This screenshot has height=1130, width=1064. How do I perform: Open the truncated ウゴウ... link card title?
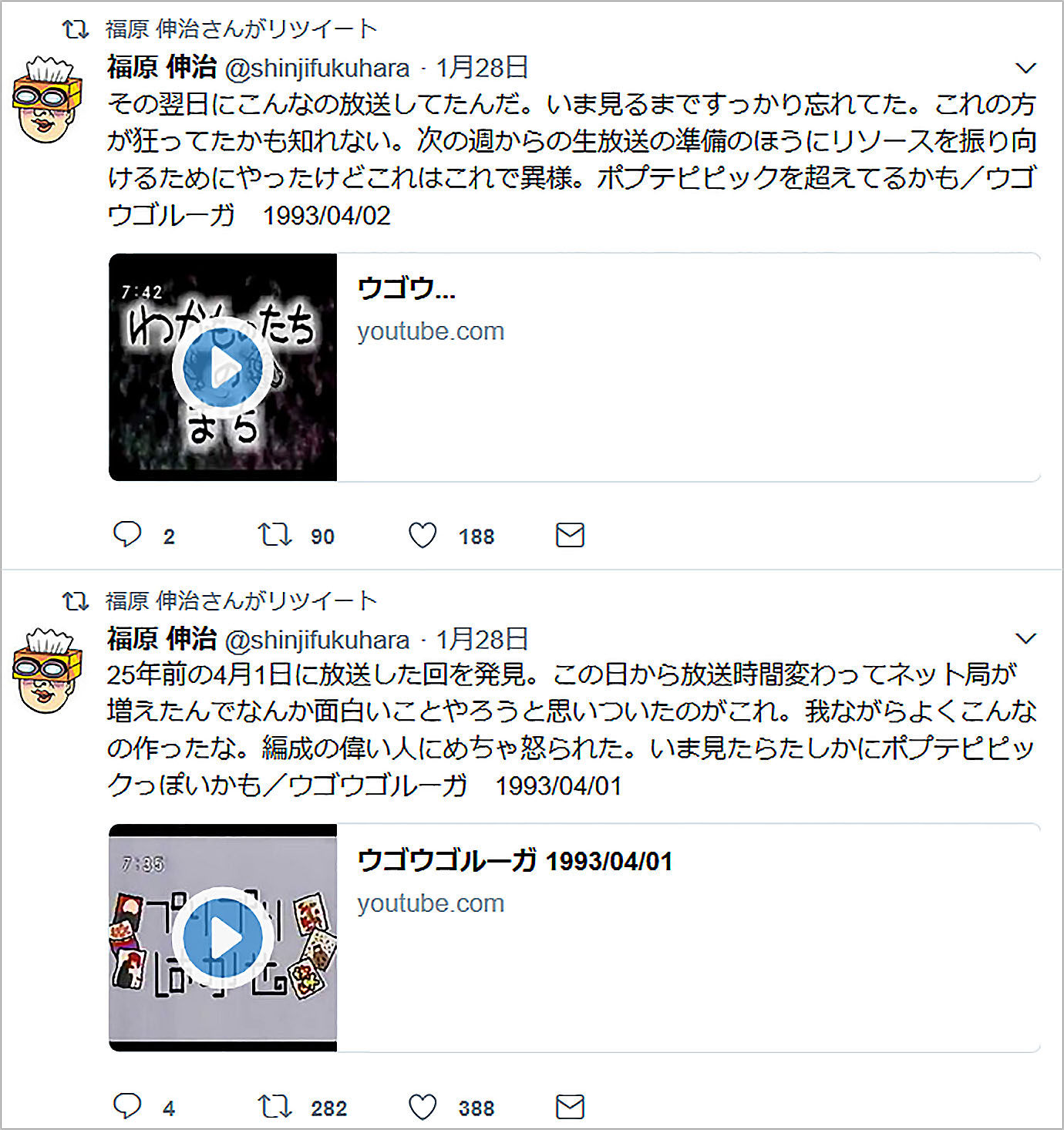pyautogui.click(x=406, y=289)
